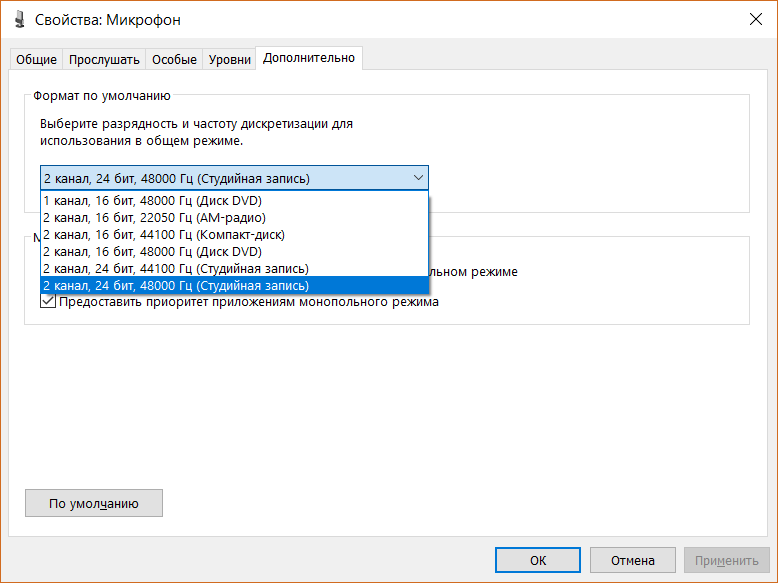The width and height of the screenshot is (778, 583).
Task: Choose 1 канал, 16 бит, 48000 Гц option
Action: (x=152, y=200)
